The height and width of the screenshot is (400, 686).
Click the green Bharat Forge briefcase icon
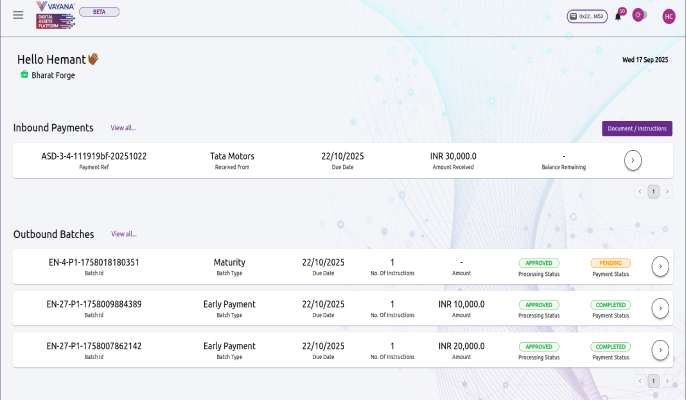point(24,75)
